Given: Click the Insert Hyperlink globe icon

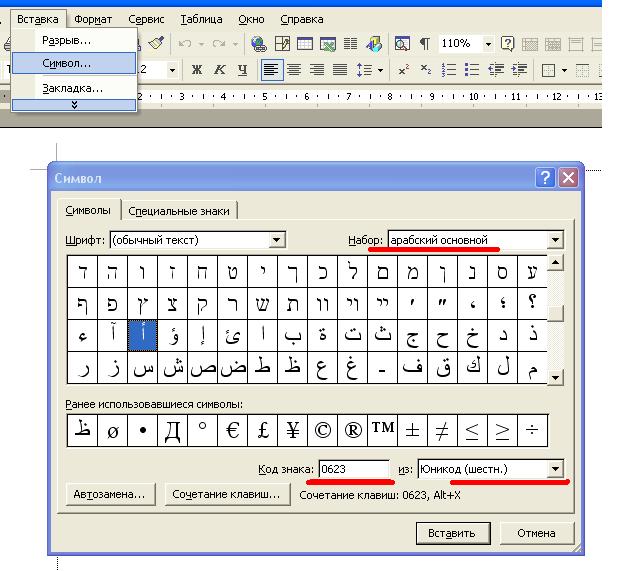Looking at the screenshot, I should [x=259, y=44].
